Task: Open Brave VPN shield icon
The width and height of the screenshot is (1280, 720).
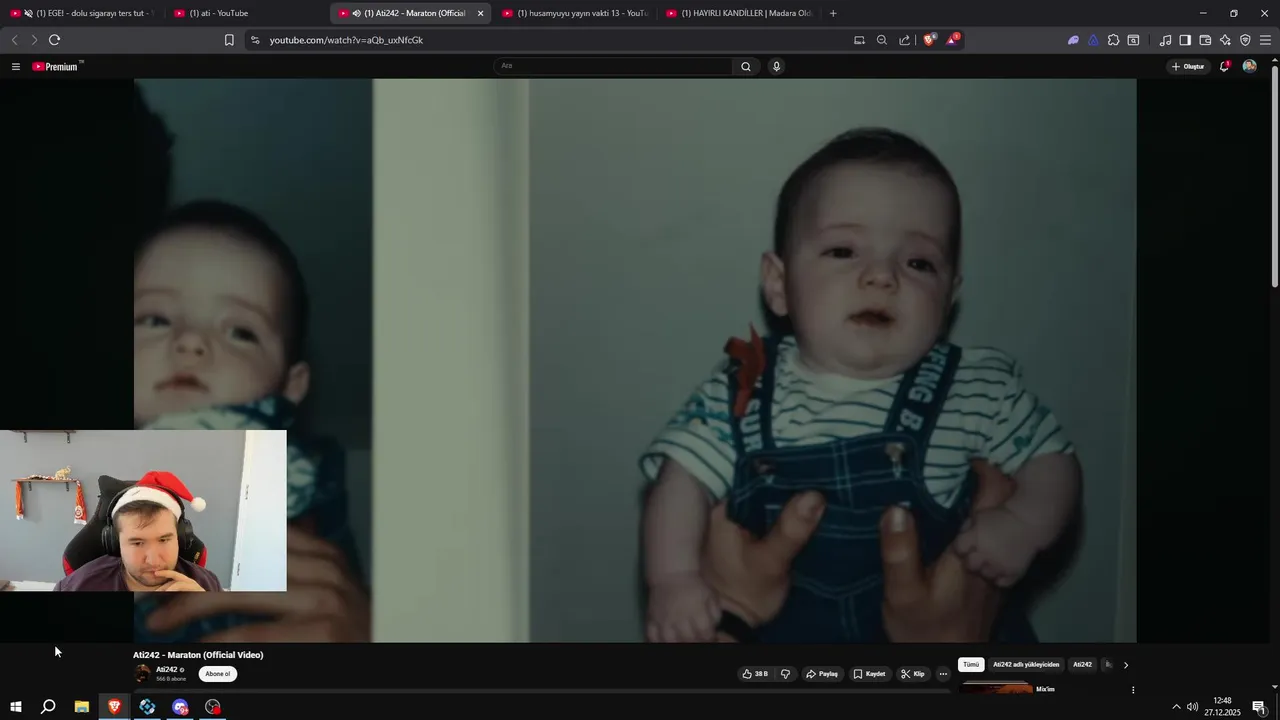Action: [1245, 40]
